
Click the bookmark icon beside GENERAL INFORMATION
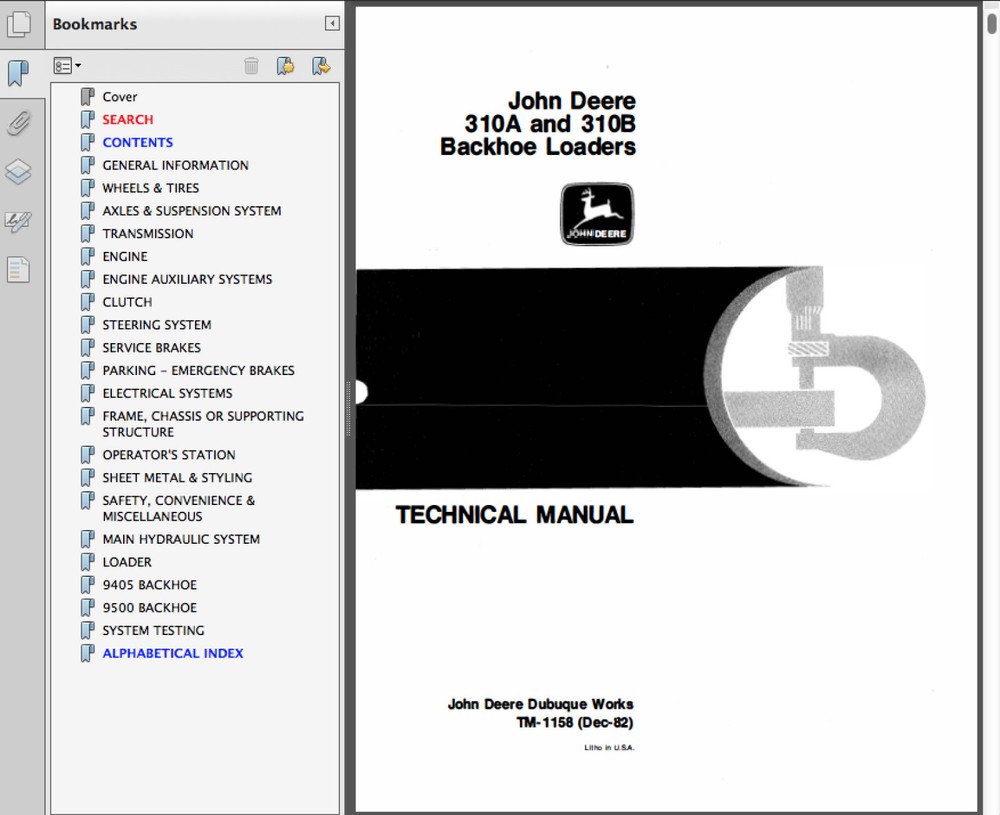pos(87,165)
